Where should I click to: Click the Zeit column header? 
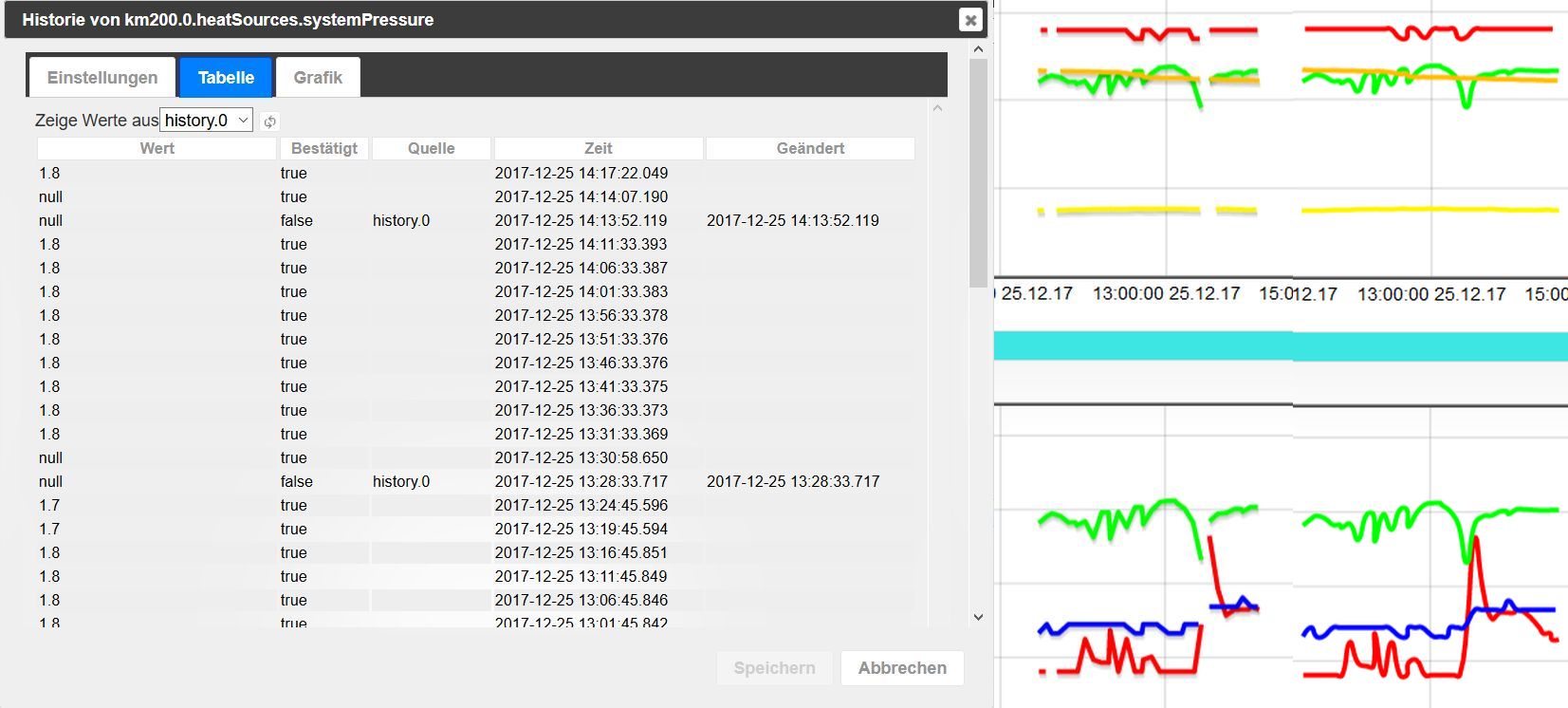click(599, 148)
